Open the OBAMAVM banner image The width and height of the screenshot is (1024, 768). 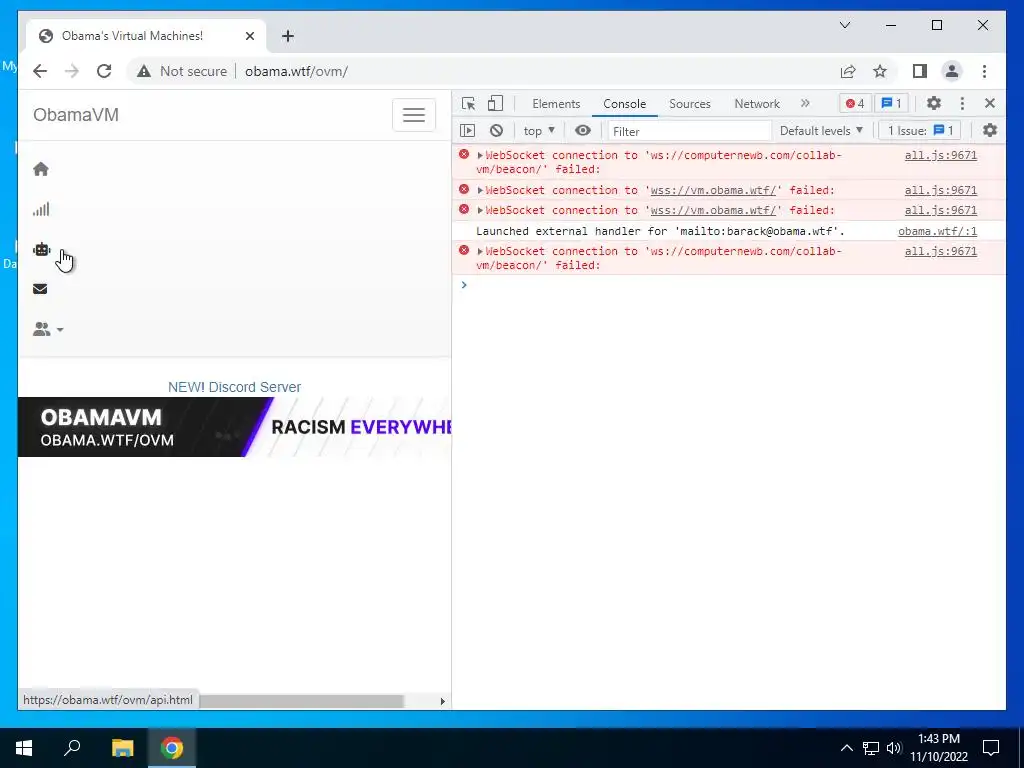(234, 427)
